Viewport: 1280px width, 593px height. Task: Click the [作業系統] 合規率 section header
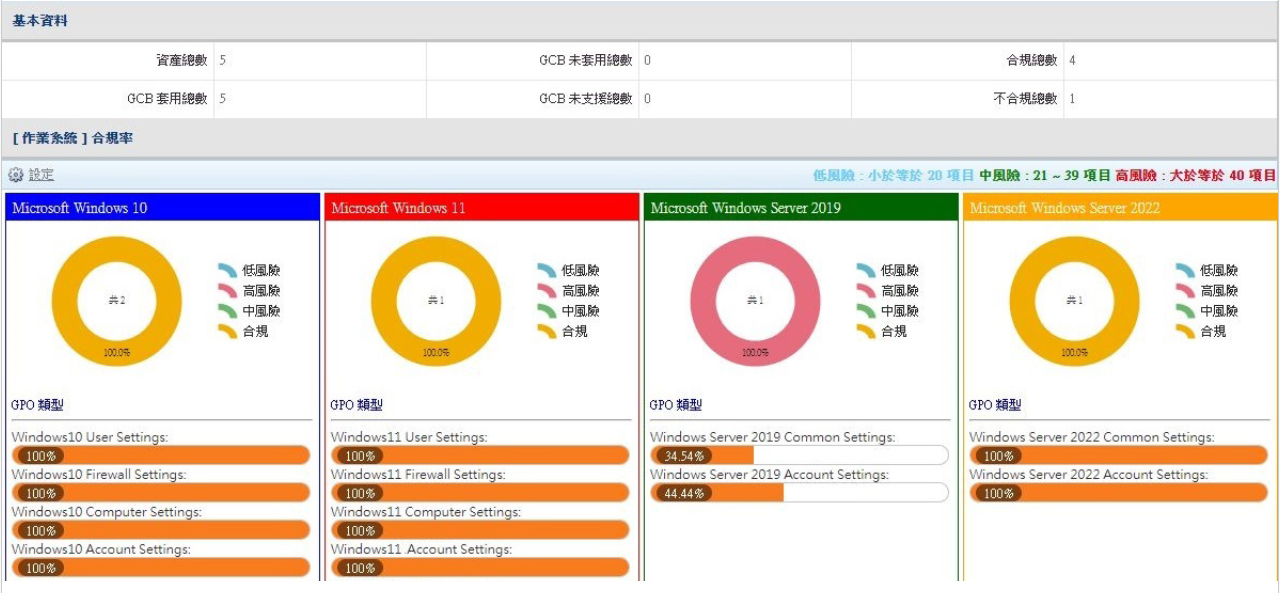640,139
